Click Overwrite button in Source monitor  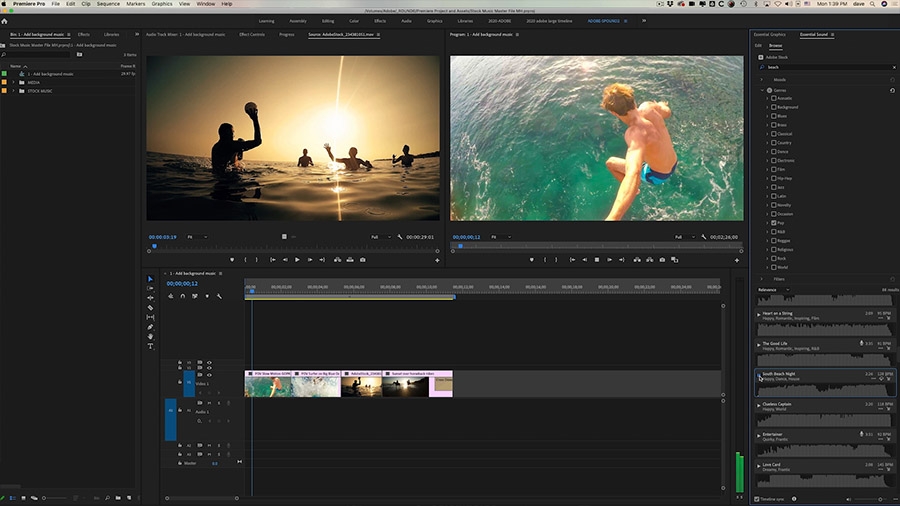tap(350, 260)
